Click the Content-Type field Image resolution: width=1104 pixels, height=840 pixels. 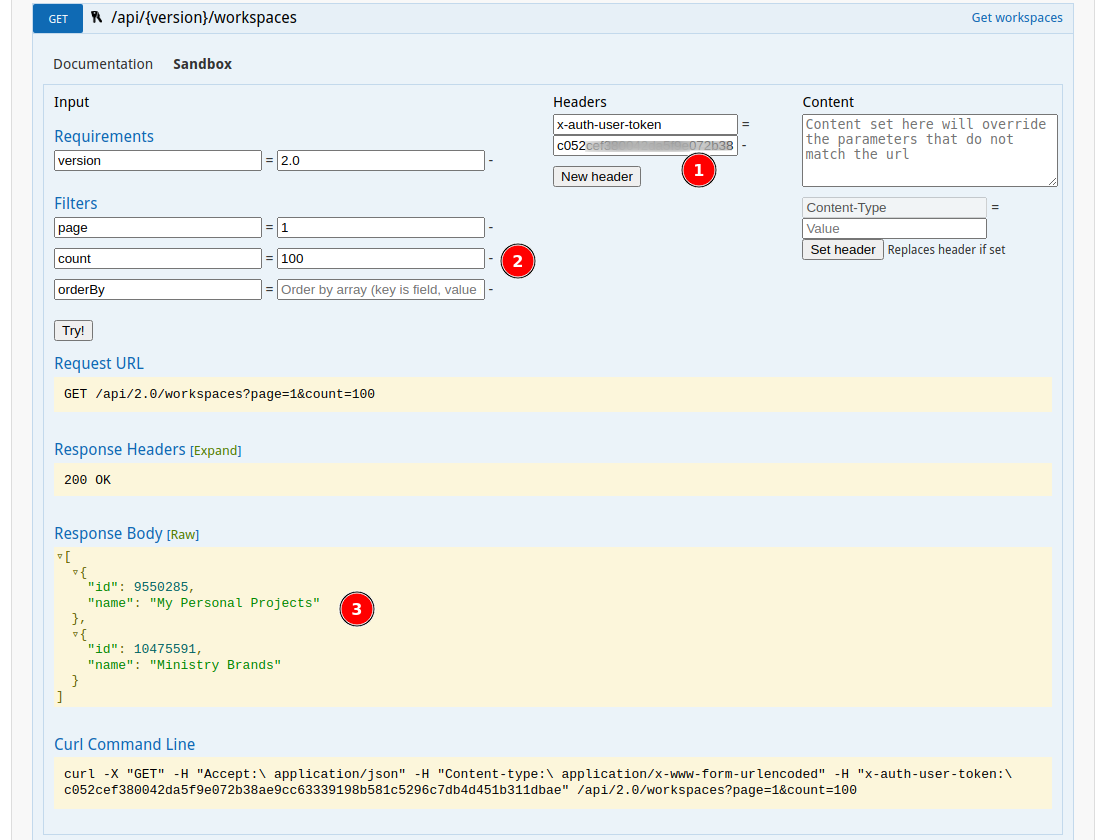point(894,208)
